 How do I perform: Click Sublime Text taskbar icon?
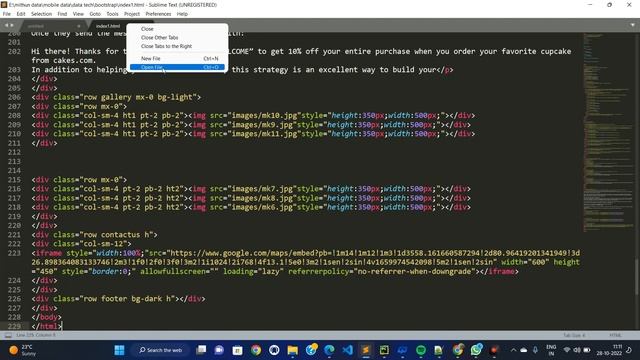(x=366, y=350)
